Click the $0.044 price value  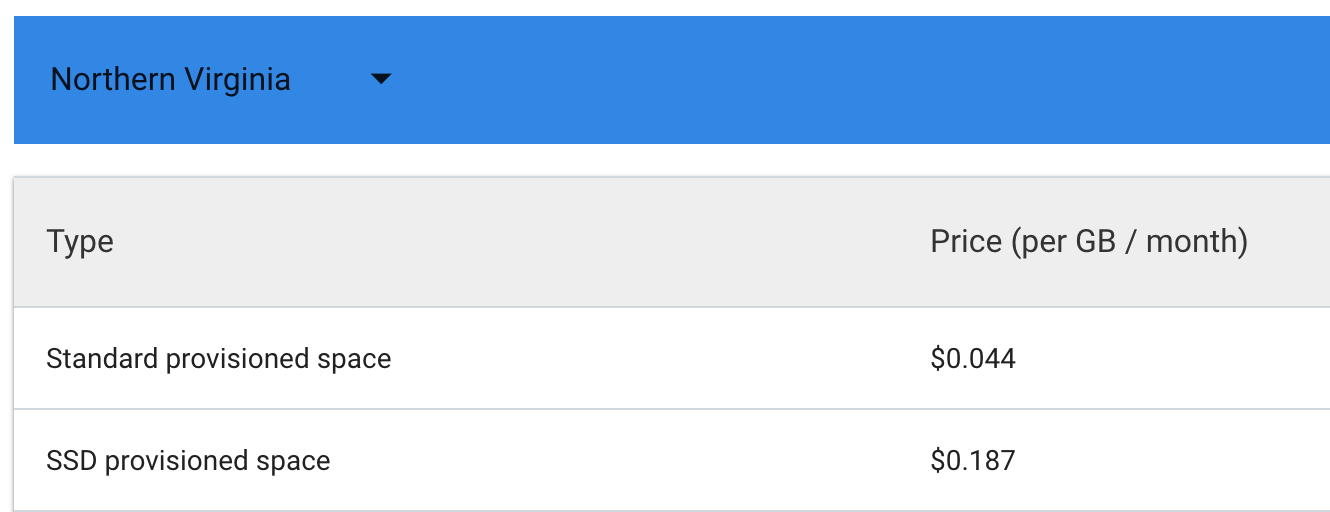point(972,358)
